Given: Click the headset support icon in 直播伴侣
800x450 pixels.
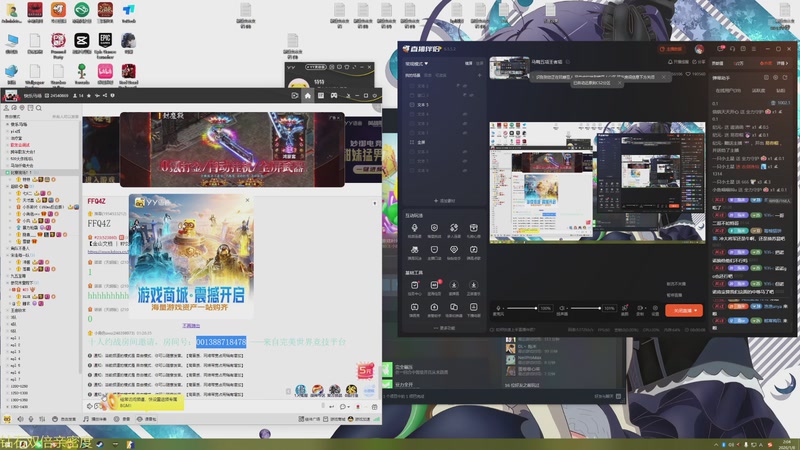Looking at the screenshot, I should [x=732, y=49].
